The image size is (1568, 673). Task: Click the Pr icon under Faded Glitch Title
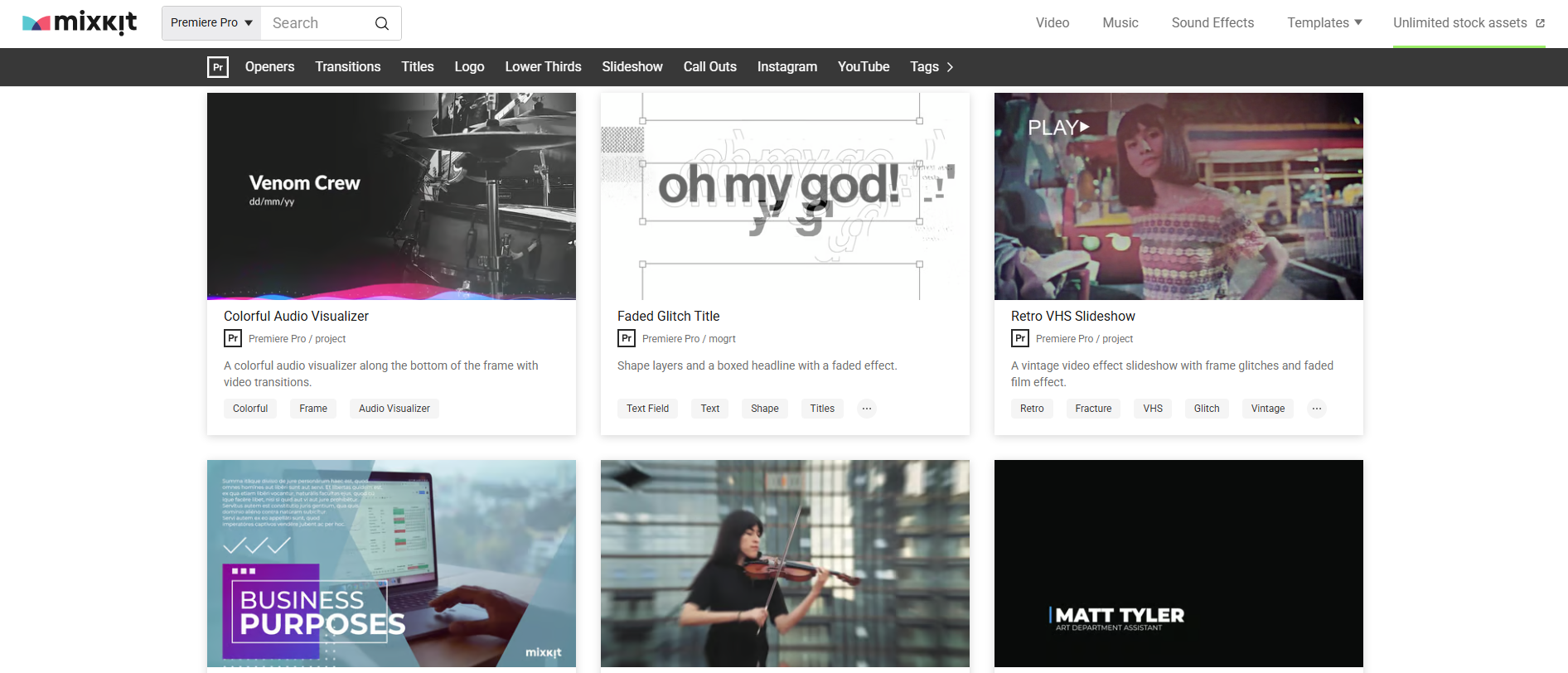[x=627, y=338]
